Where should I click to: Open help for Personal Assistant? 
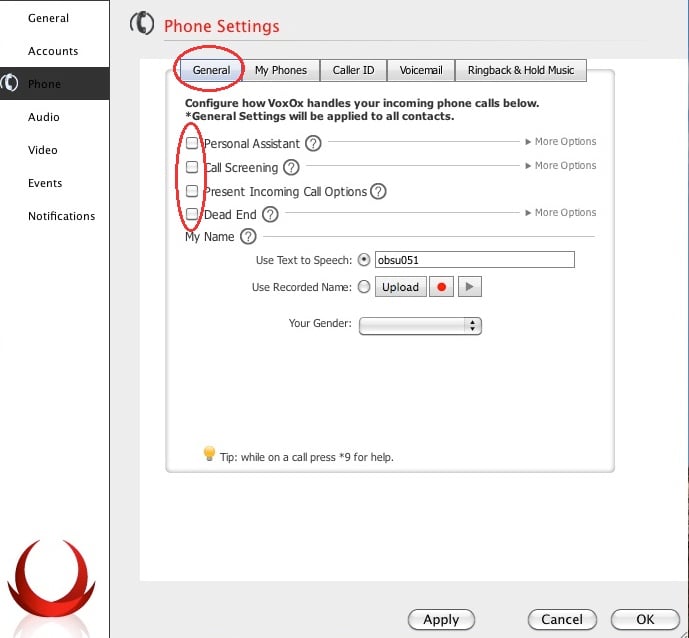tap(313, 143)
